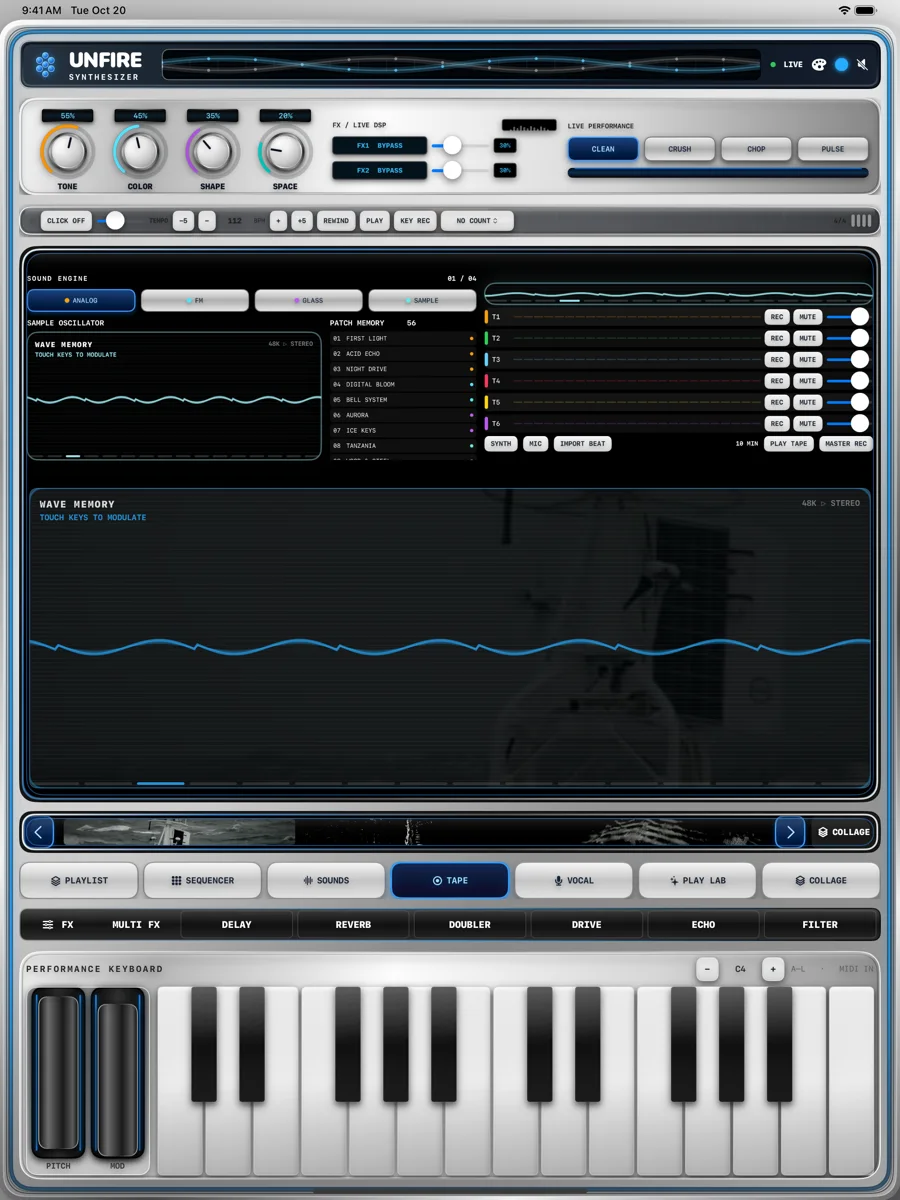The image size is (900, 1200).
Task: Click the REWIND button
Action: click(x=336, y=221)
